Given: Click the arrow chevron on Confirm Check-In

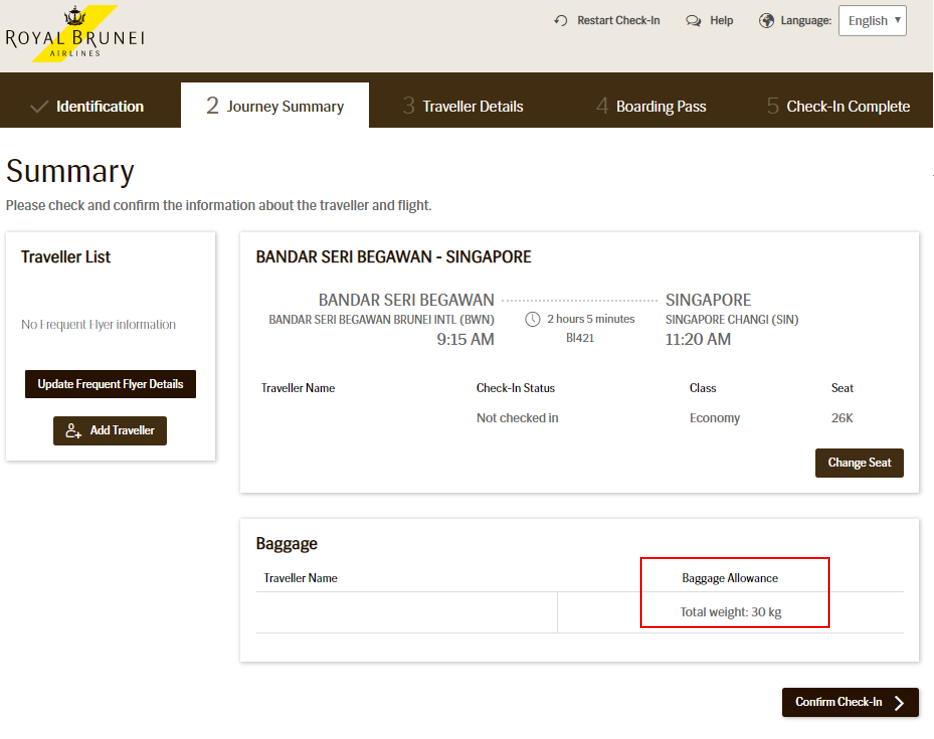Looking at the screenshot, I should click(900, 703).
